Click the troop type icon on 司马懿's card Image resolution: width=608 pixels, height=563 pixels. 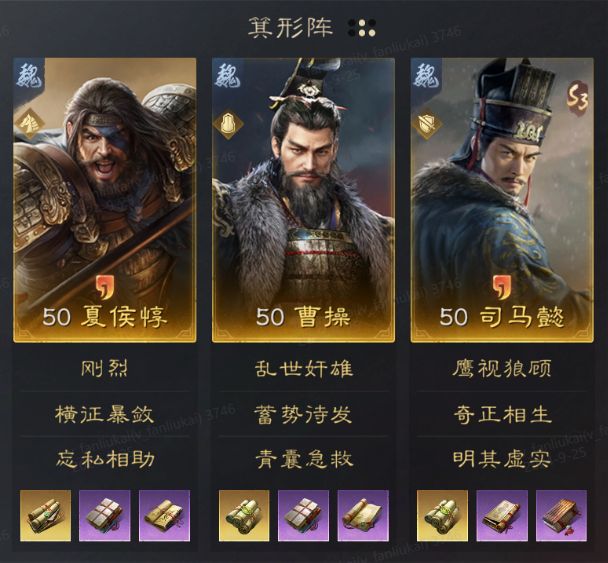click(427, 125)
